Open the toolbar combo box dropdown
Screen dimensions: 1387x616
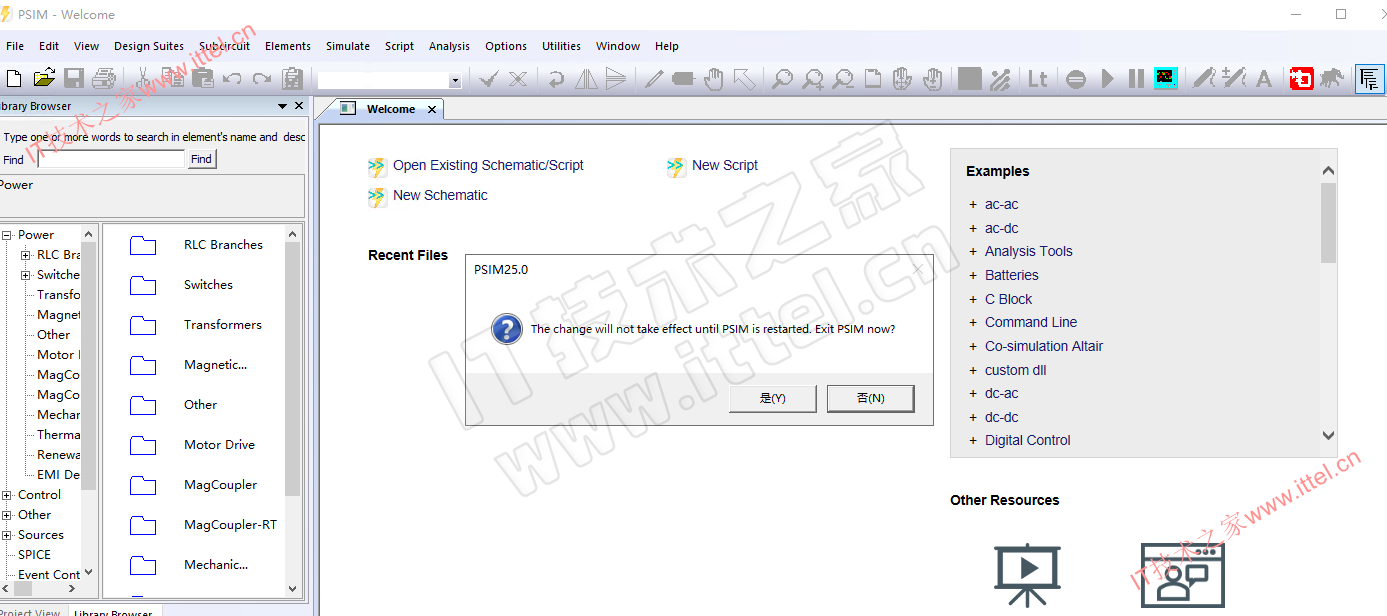[x=455, y=80]
